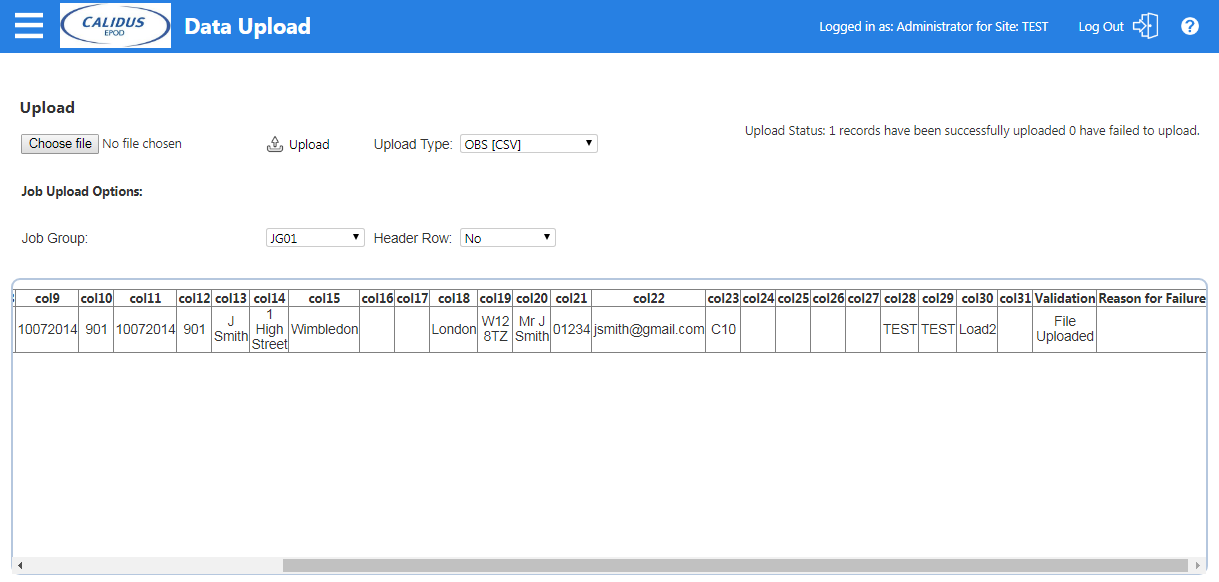
Task: Click the col17 column header
Action: coord(412,298)
